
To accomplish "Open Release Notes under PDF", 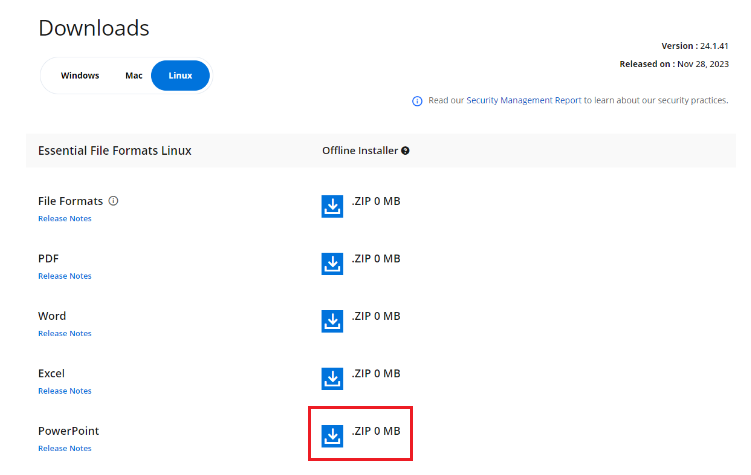I will 65,276.
